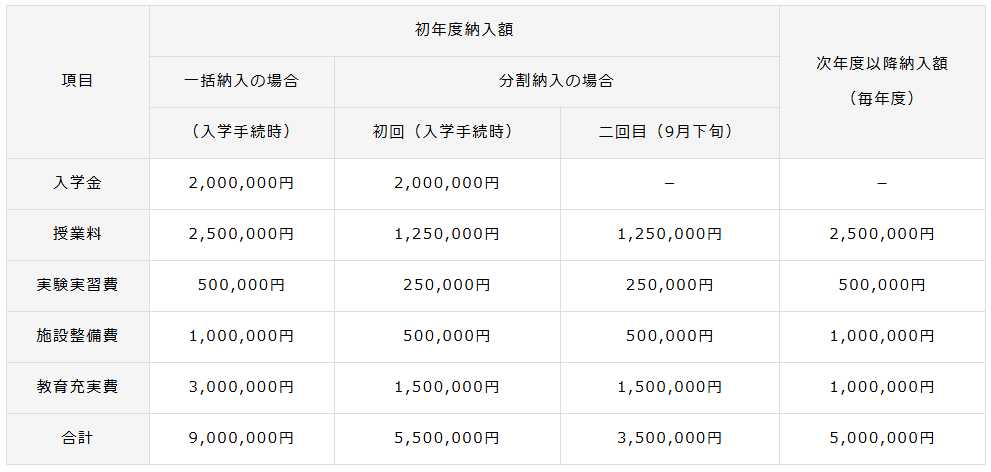Select the 入学金 row label
The image size is (991, 472).
(x=77, y=183)
